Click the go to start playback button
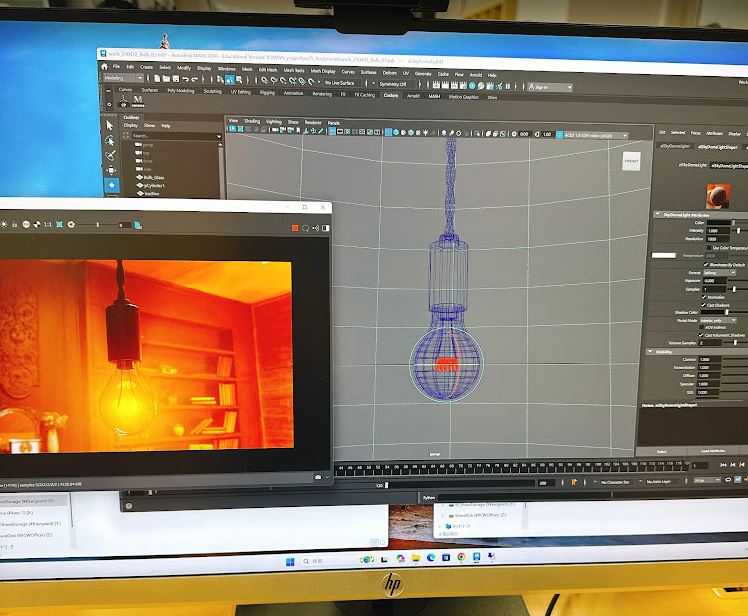This screenshot has width=748, height=616. click(723, 464)
